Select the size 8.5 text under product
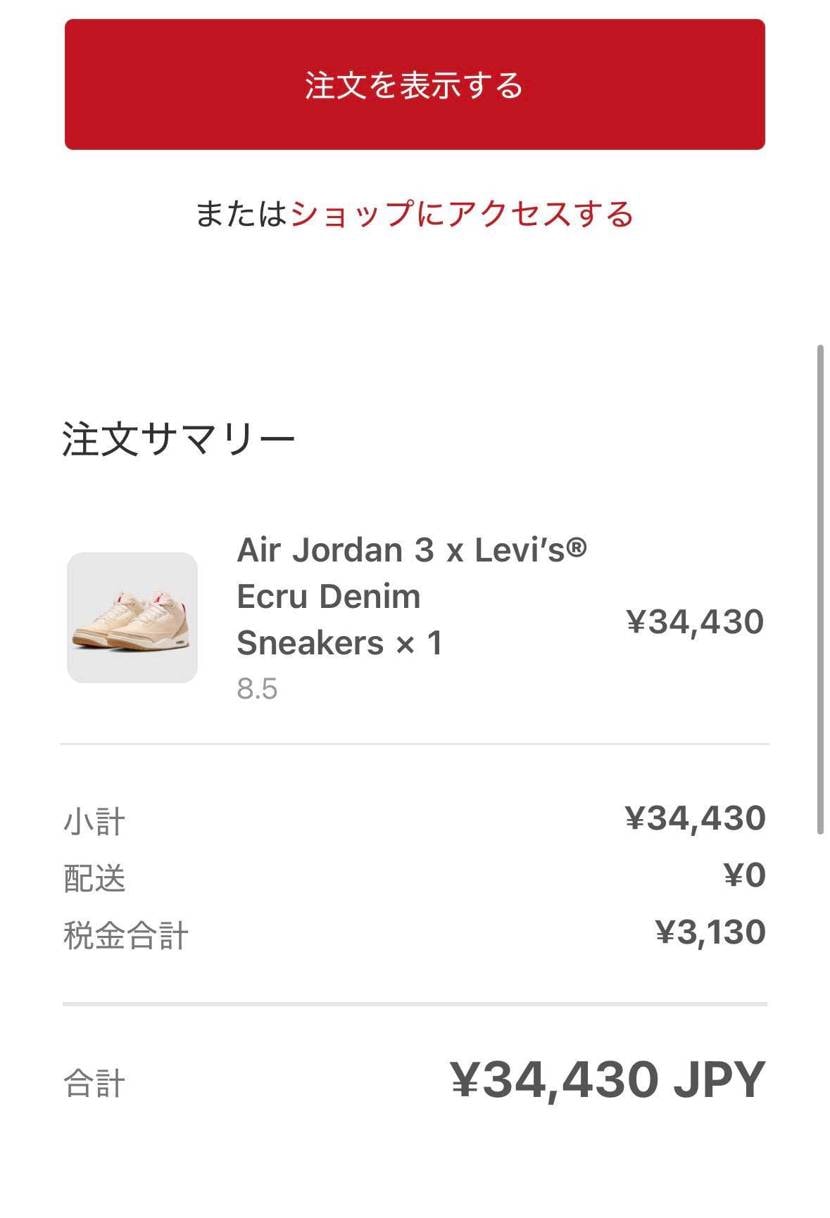The image size is (830, 1218). click(257, 689)
